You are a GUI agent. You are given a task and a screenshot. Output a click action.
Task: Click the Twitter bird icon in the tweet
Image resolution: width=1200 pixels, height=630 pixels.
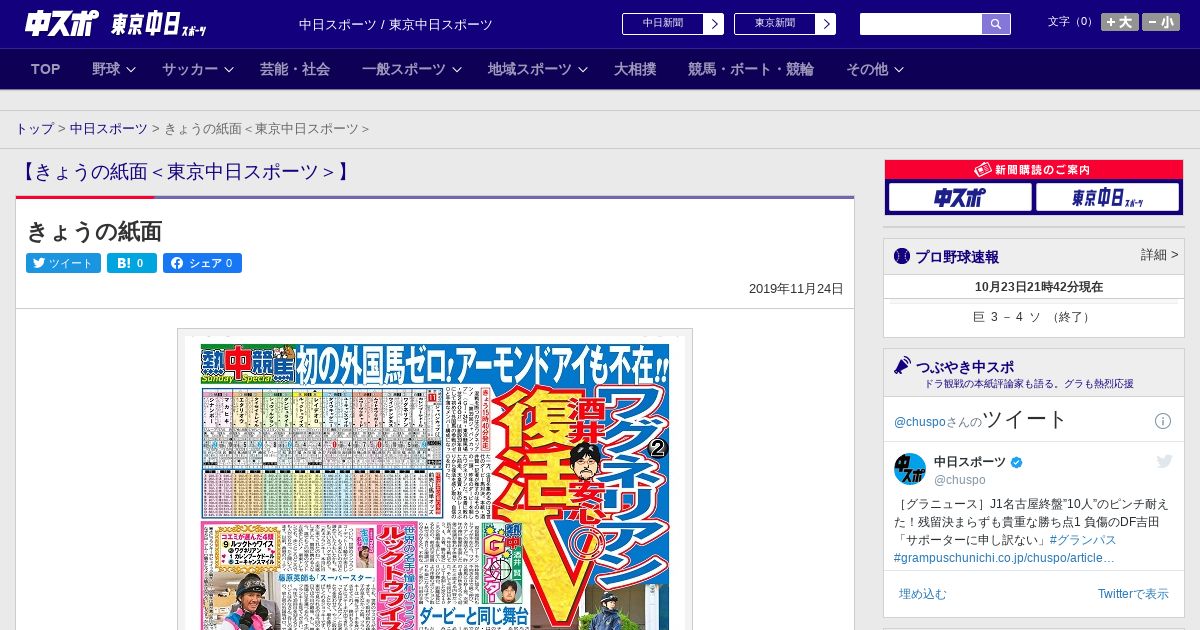click(1164, 461)
